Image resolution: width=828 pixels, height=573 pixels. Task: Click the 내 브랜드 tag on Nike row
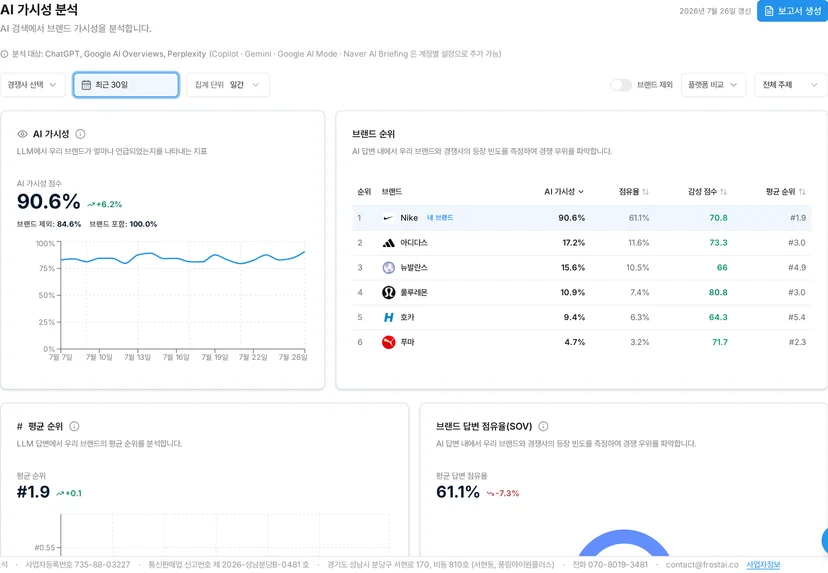[x=440, y=218]
